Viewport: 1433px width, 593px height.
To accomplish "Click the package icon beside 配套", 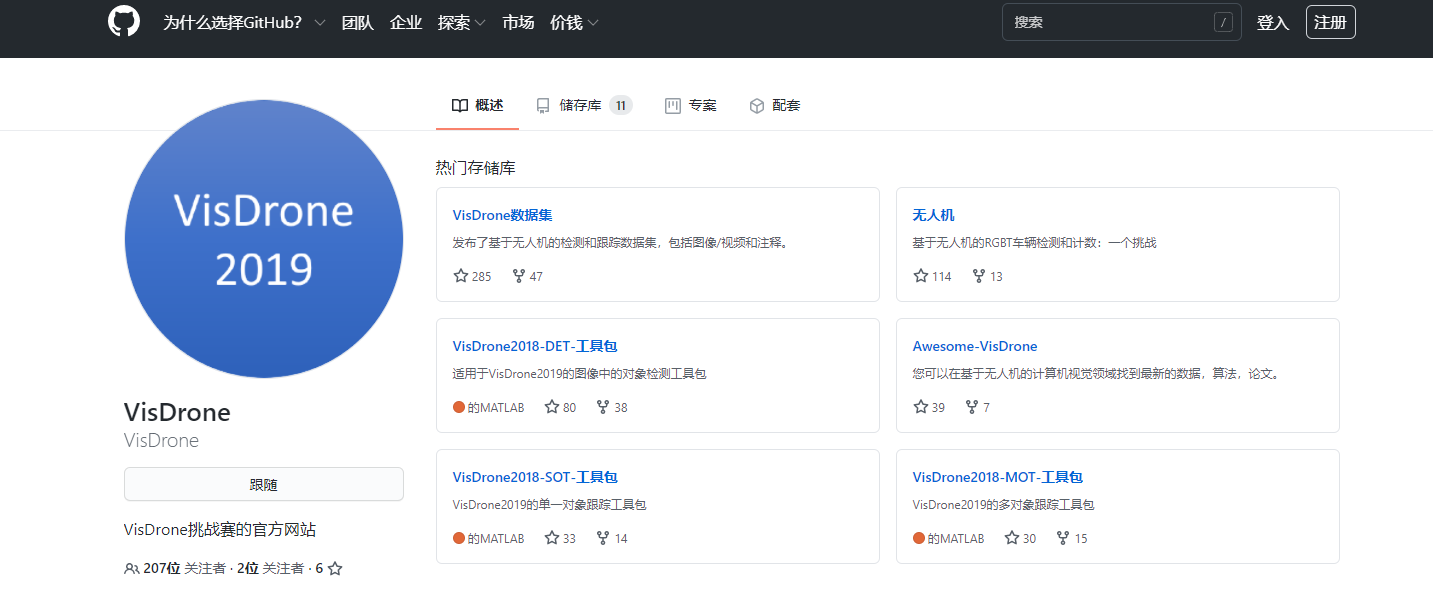I will pyautogui.click(x=757, y=104).
